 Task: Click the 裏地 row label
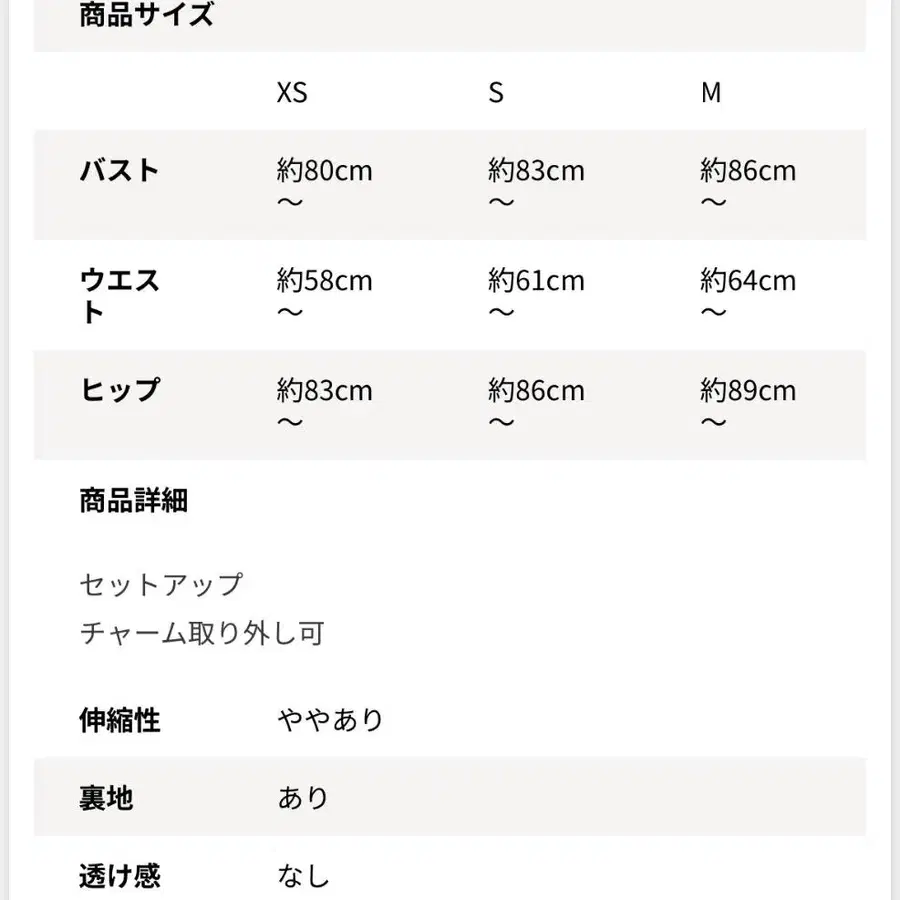(106, 798)
